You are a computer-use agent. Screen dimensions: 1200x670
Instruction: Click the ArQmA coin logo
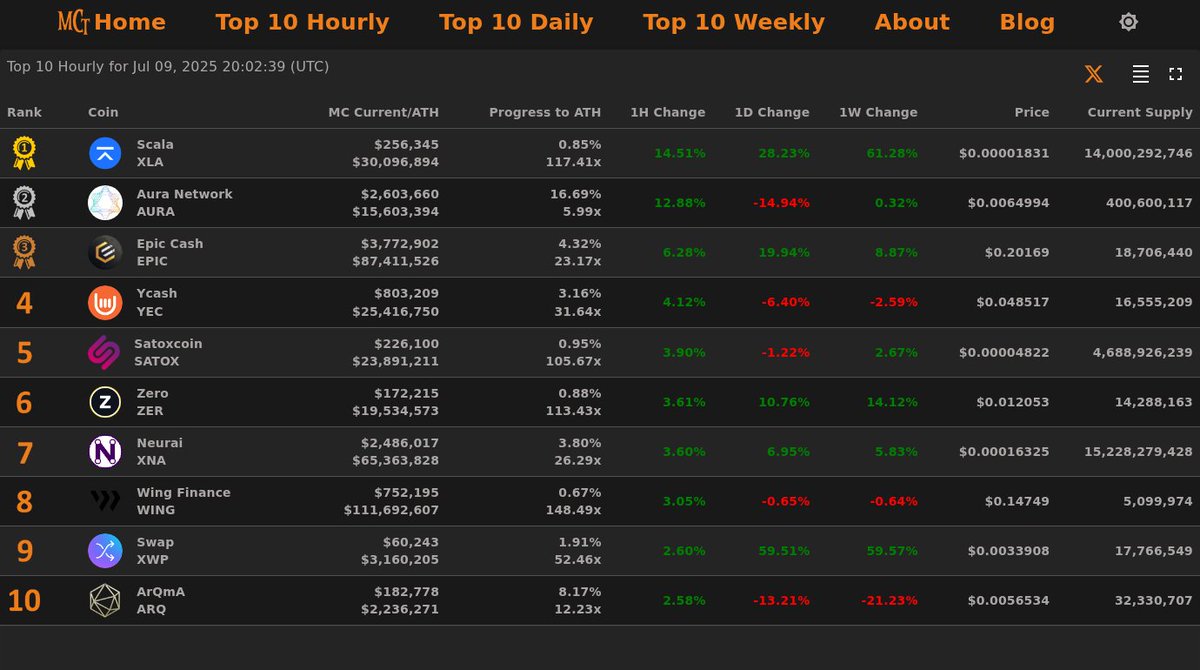click(105, 601)
